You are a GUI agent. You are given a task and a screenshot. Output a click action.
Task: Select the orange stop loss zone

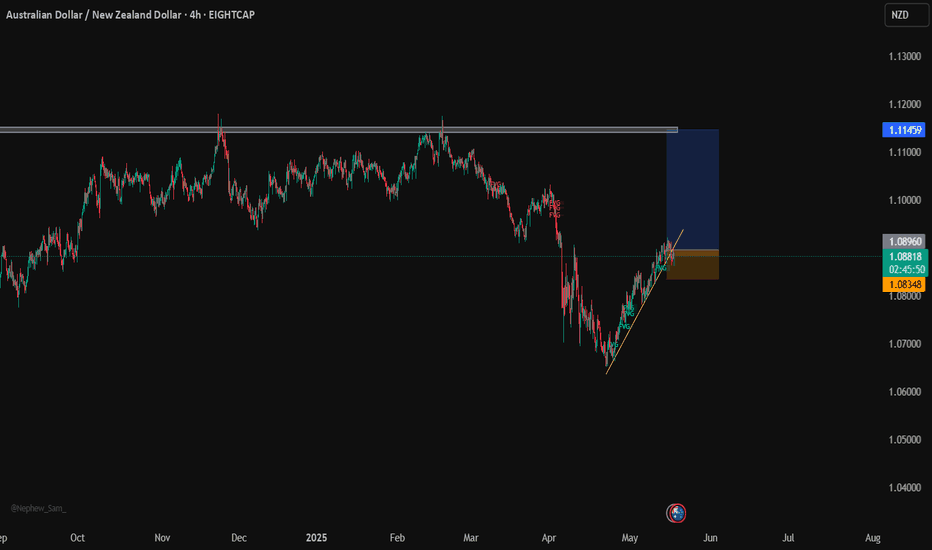coord(693,265)
